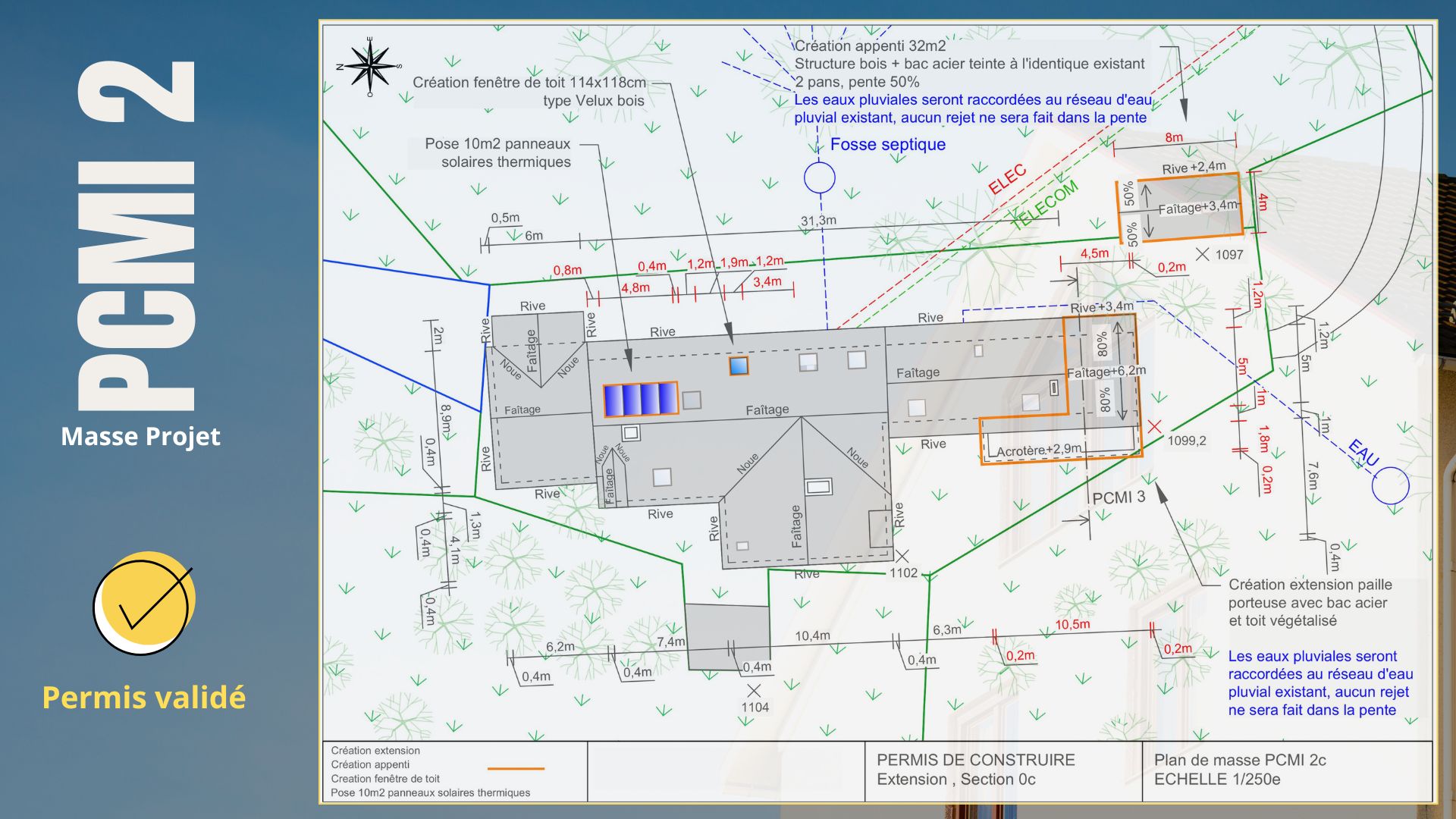Click the Fosse septique blue circle
The image size is (1456, 819).
(820, 178)
